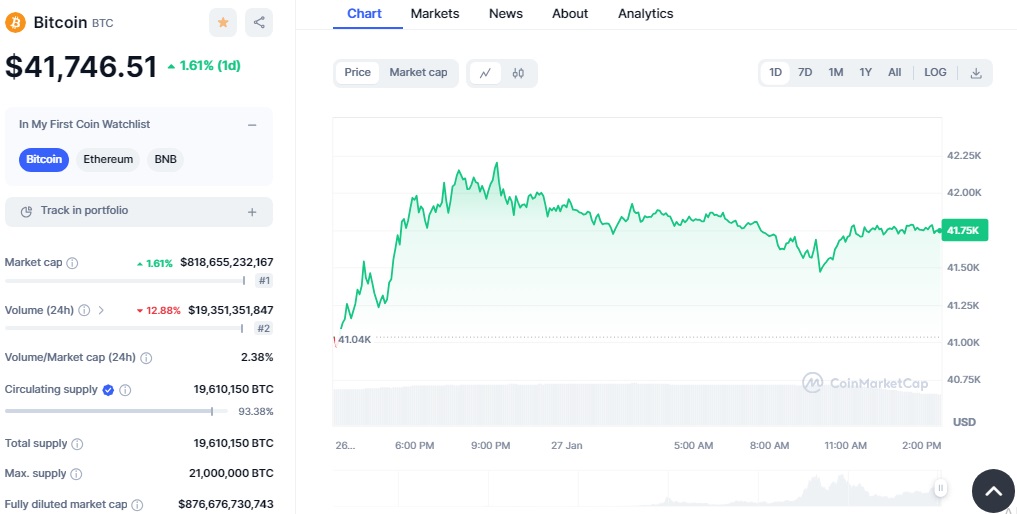Select BNB watchlist chip

tap(165, 160)
